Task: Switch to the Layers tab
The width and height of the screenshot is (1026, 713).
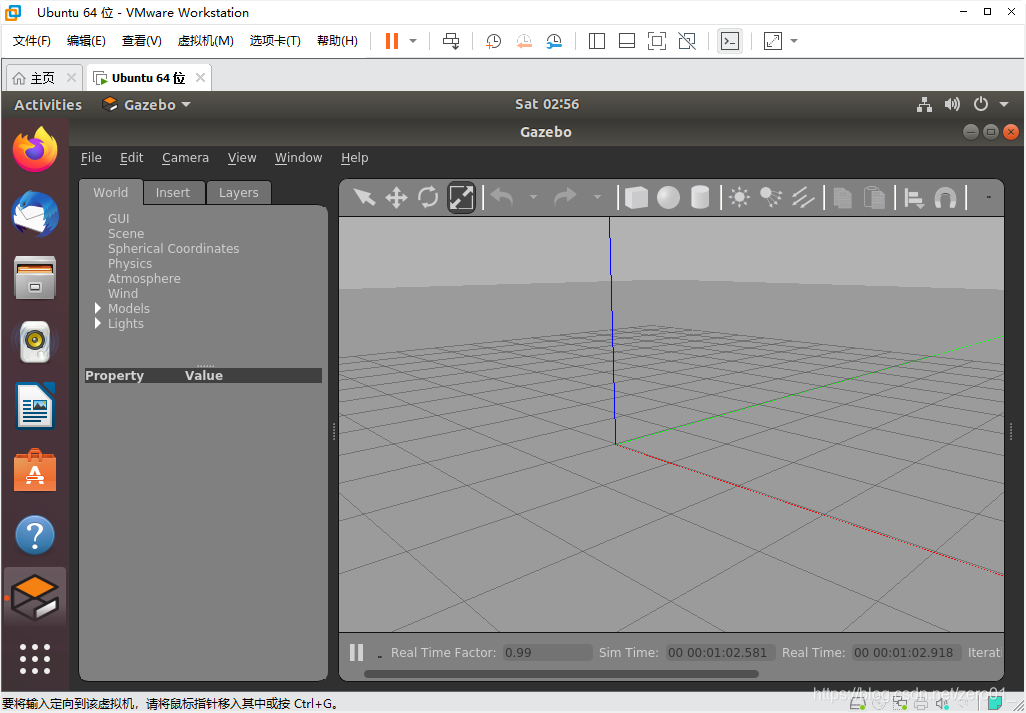Action: point(238,192)
